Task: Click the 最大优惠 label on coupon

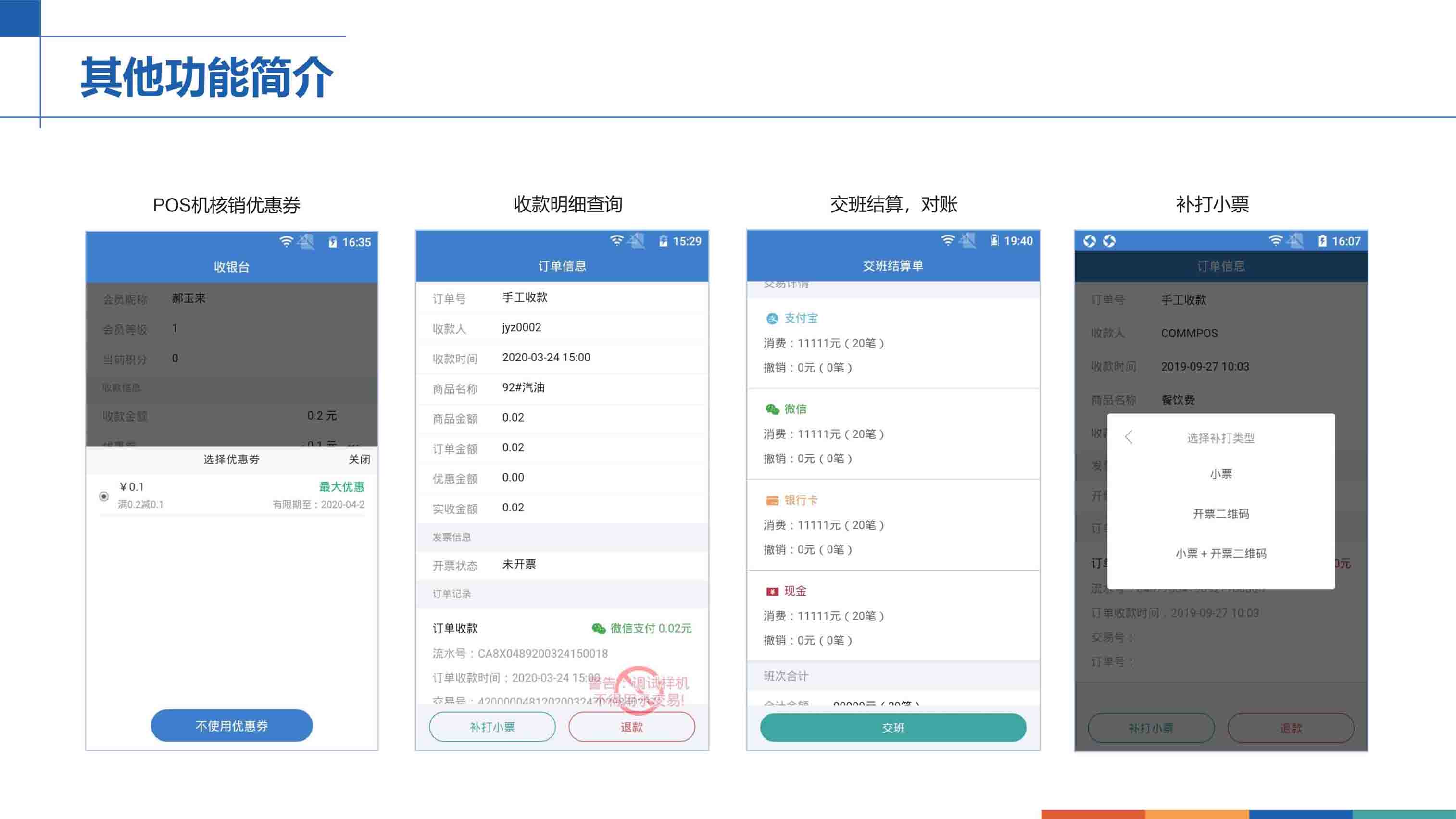Action: 341,486
